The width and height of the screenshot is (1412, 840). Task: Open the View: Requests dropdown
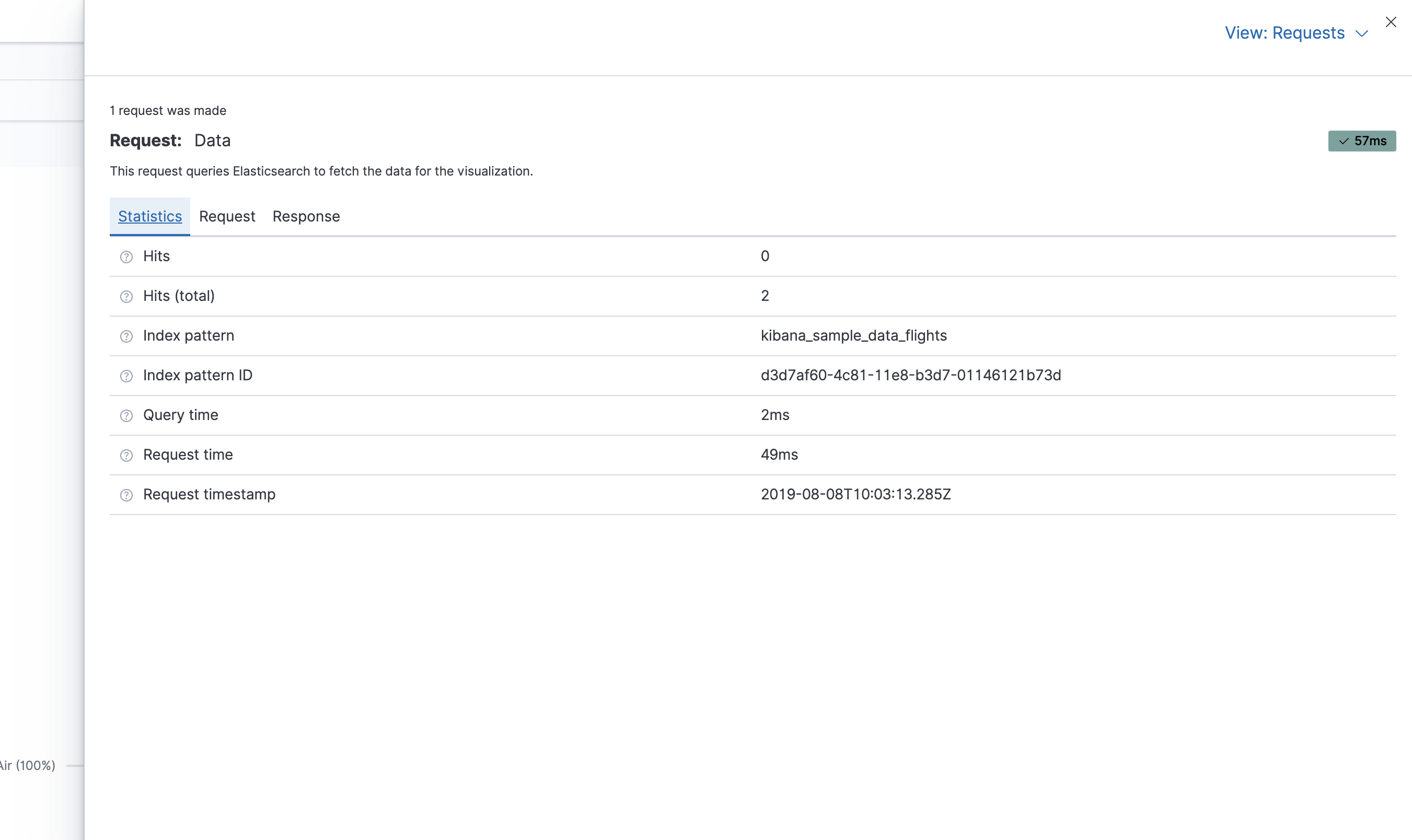(1284, 33)
